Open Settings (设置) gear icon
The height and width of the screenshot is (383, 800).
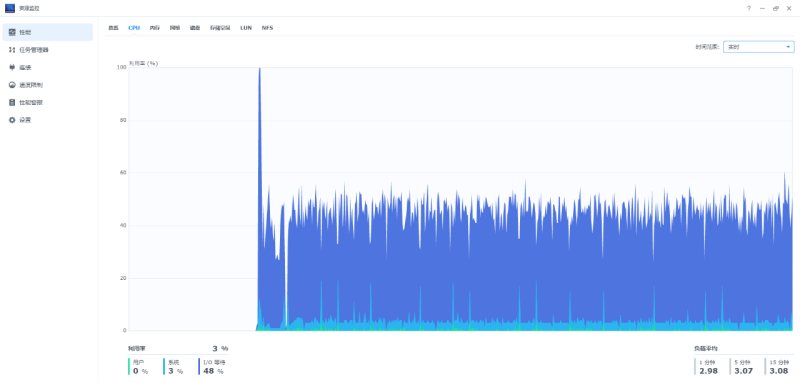12,120
